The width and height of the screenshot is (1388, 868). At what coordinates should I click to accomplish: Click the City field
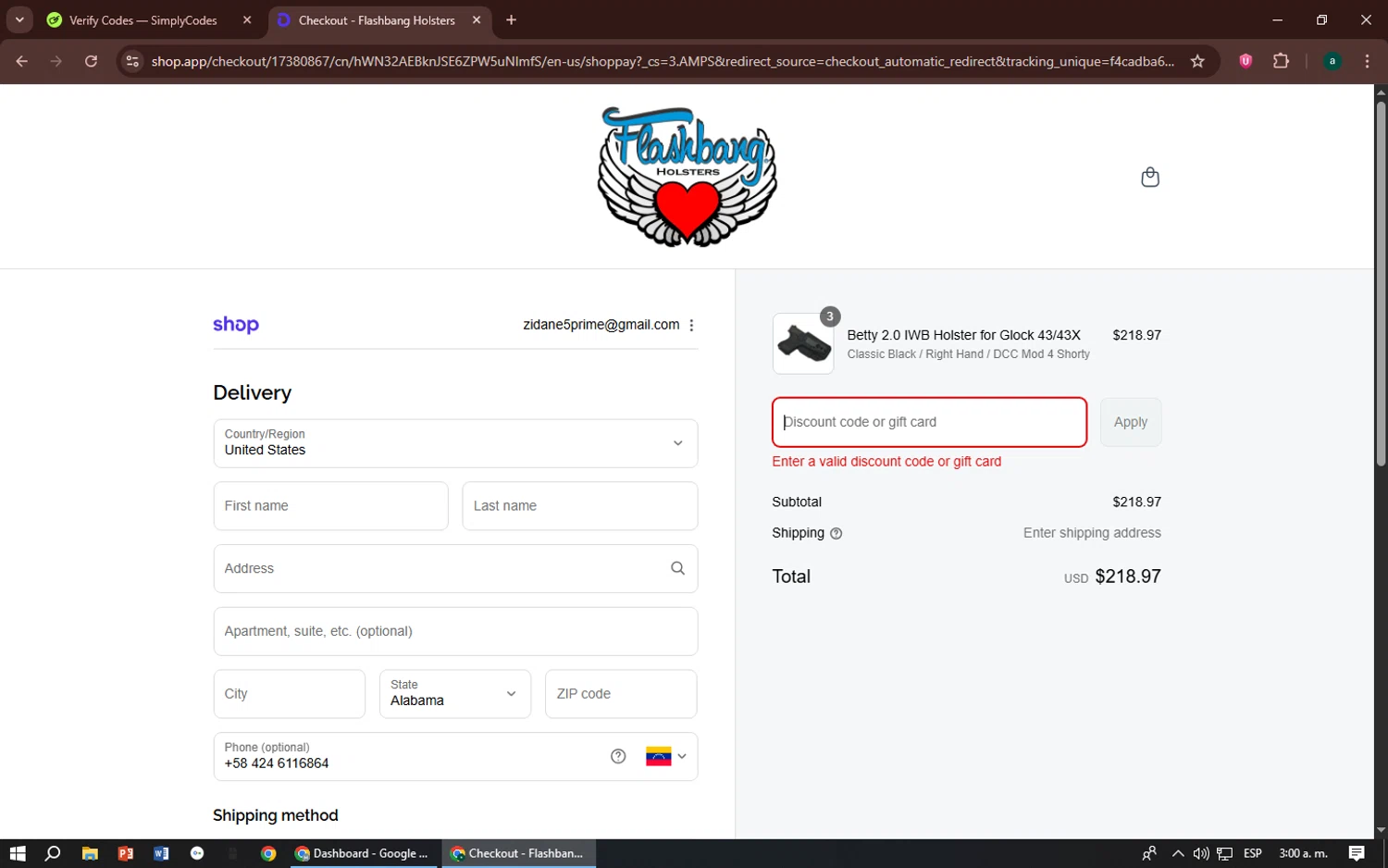[290, 694]
